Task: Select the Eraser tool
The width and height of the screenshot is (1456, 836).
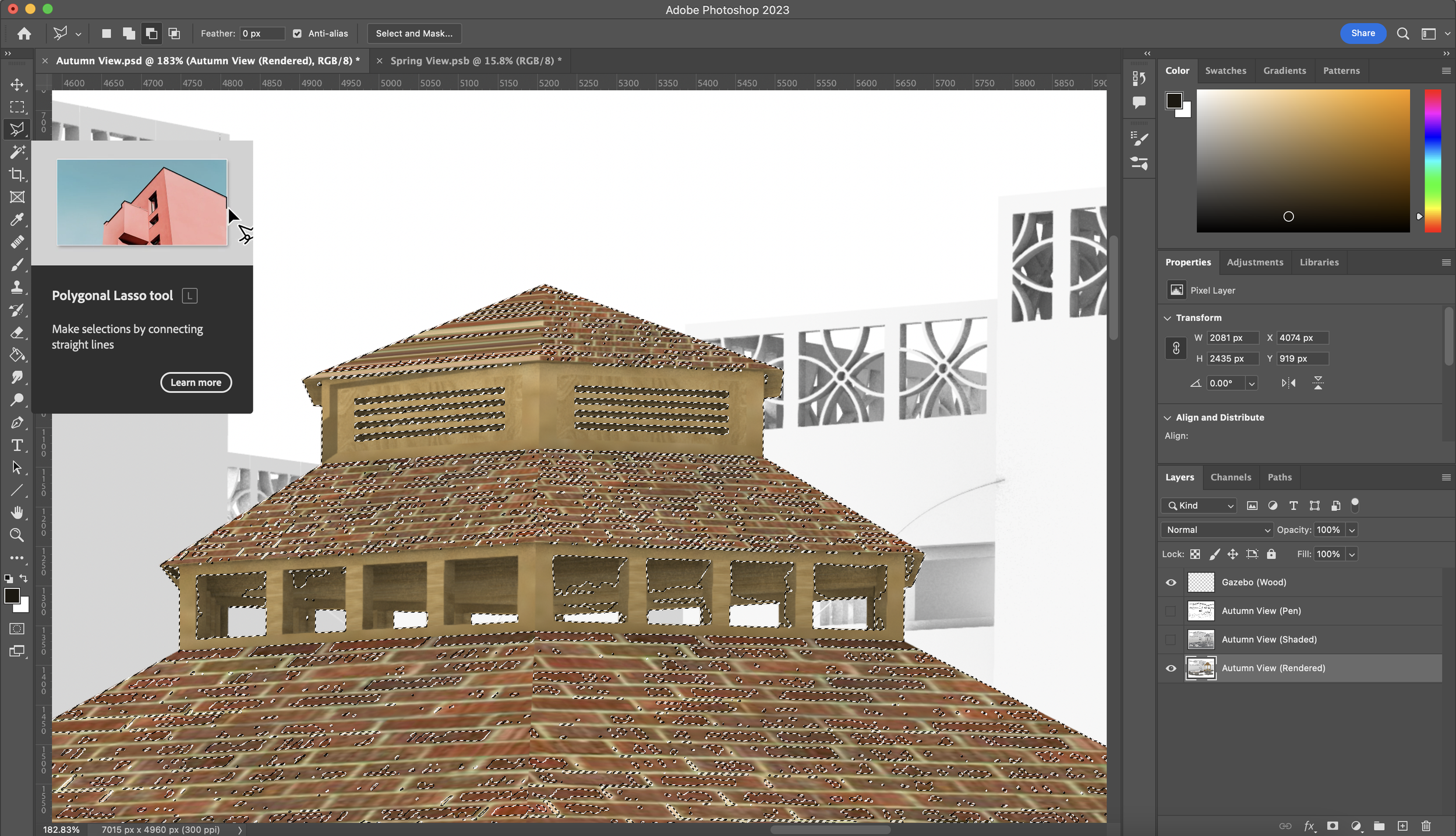Action: [x=17, y=333]
